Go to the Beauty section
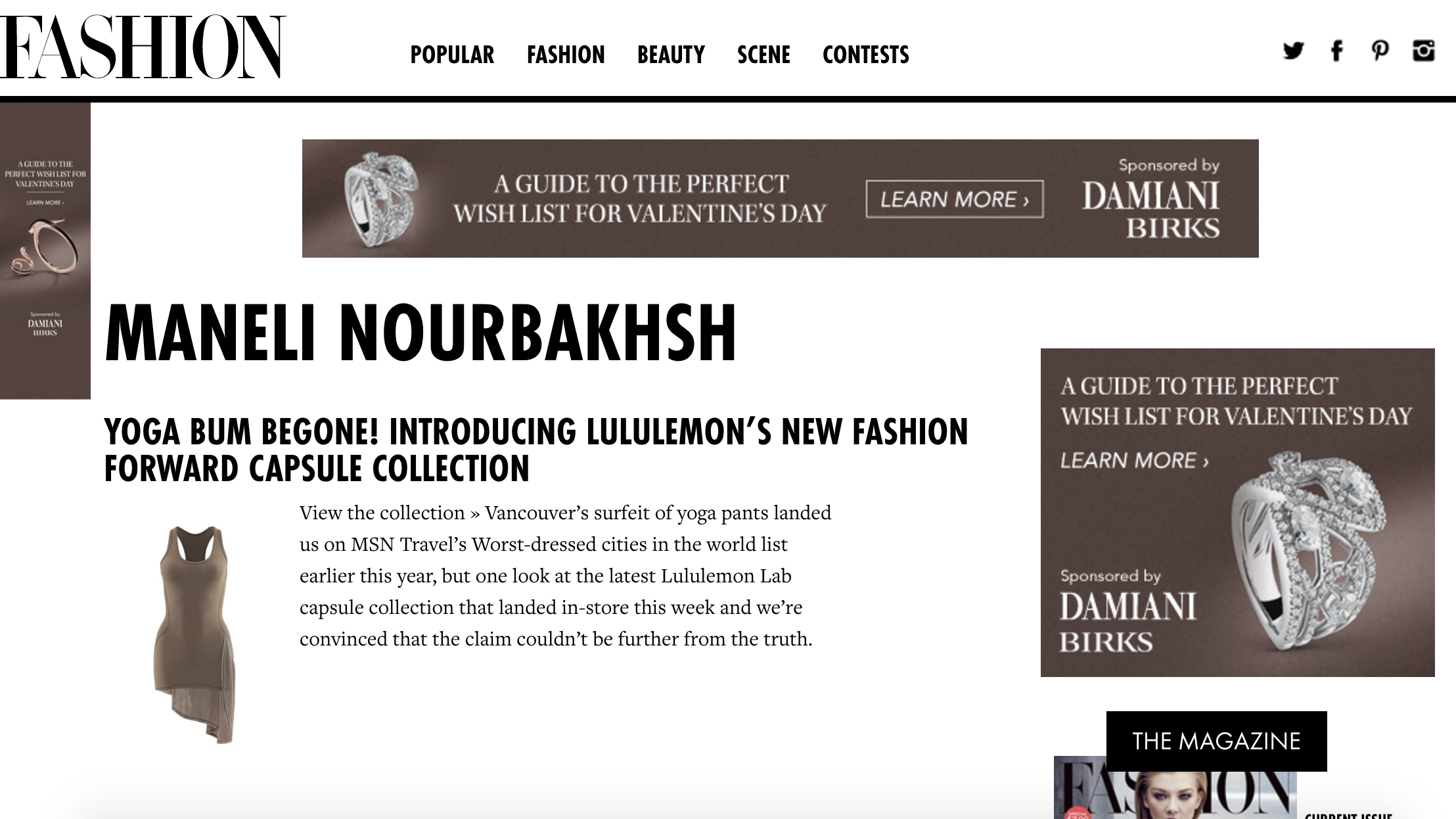1456x819 pixels. [671, 55]
